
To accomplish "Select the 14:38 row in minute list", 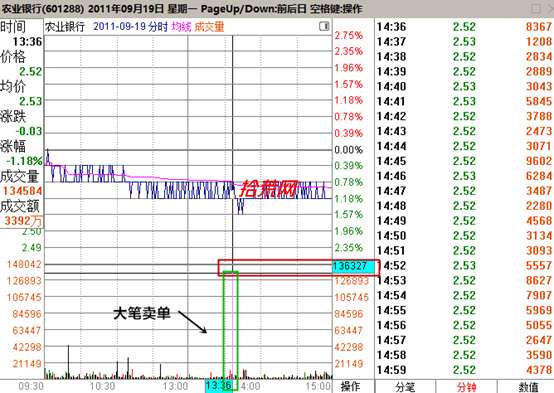I will pos(464,57).
